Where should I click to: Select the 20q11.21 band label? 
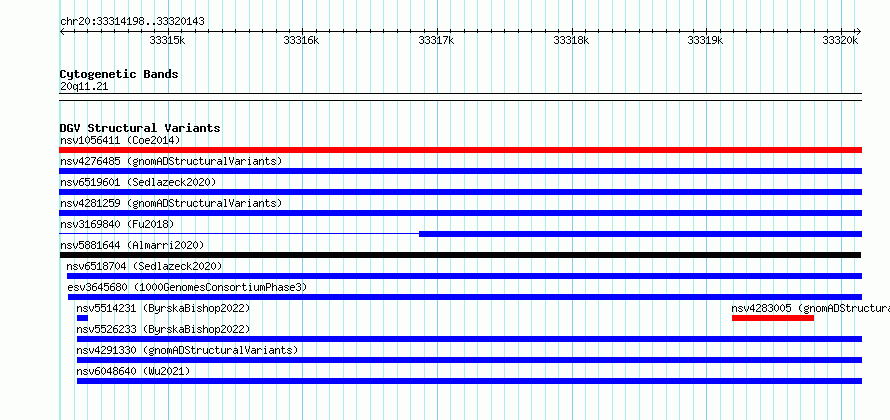[x=83, y=86]
